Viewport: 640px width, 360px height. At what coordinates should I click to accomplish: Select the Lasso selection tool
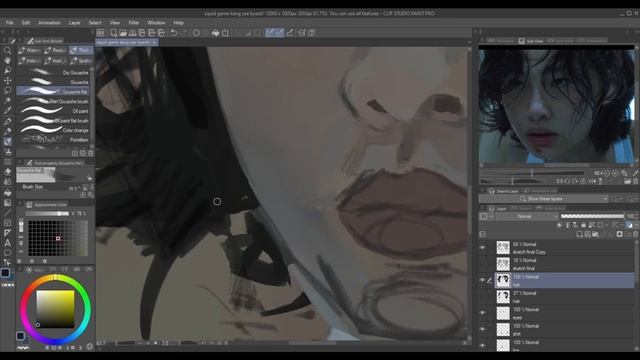[7, 90]
